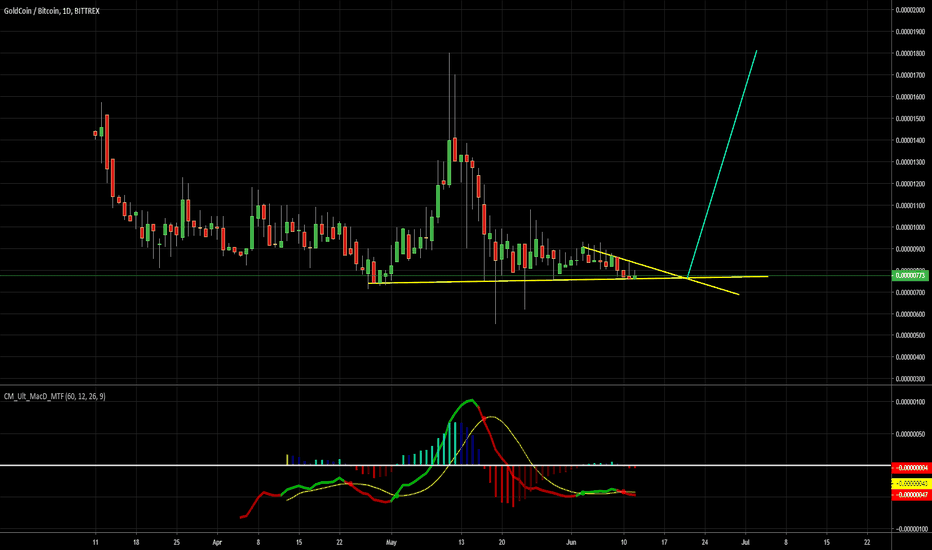The height and width of the screenshot is (550, 932).
Task: Click the 22 date label following Jul
Action: click(867, 542)
